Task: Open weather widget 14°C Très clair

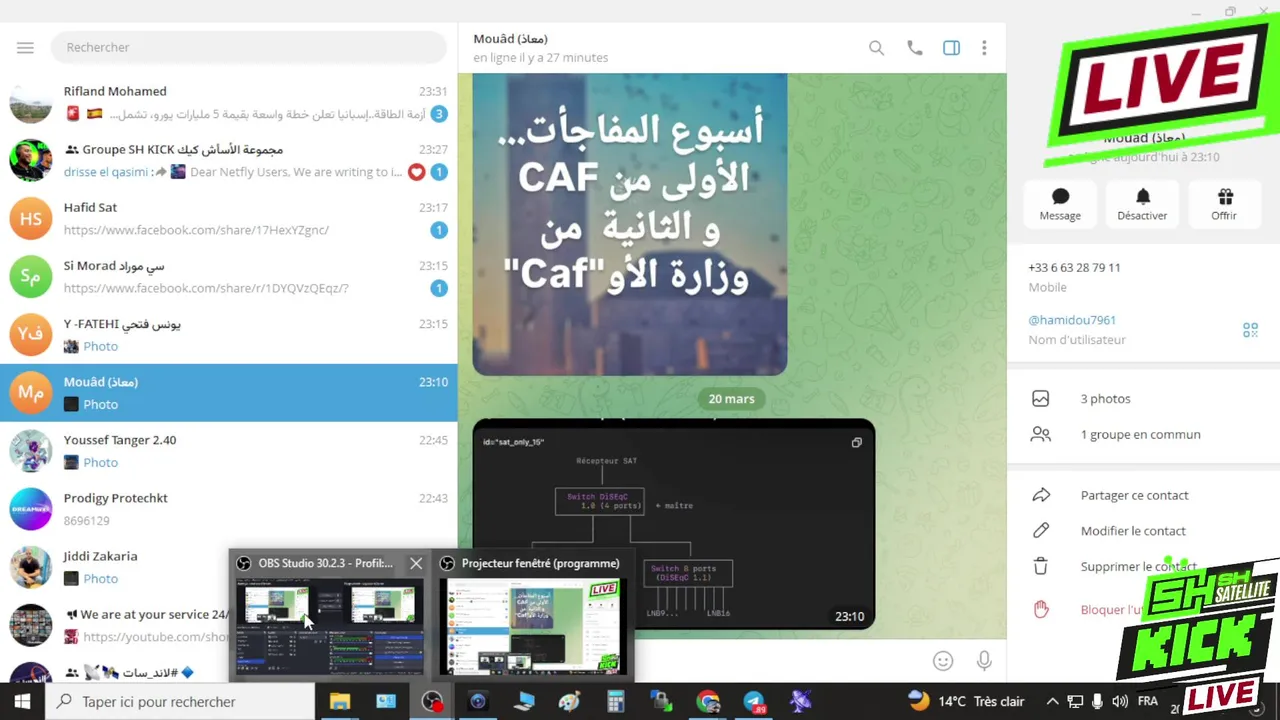Action: [966, 701]
